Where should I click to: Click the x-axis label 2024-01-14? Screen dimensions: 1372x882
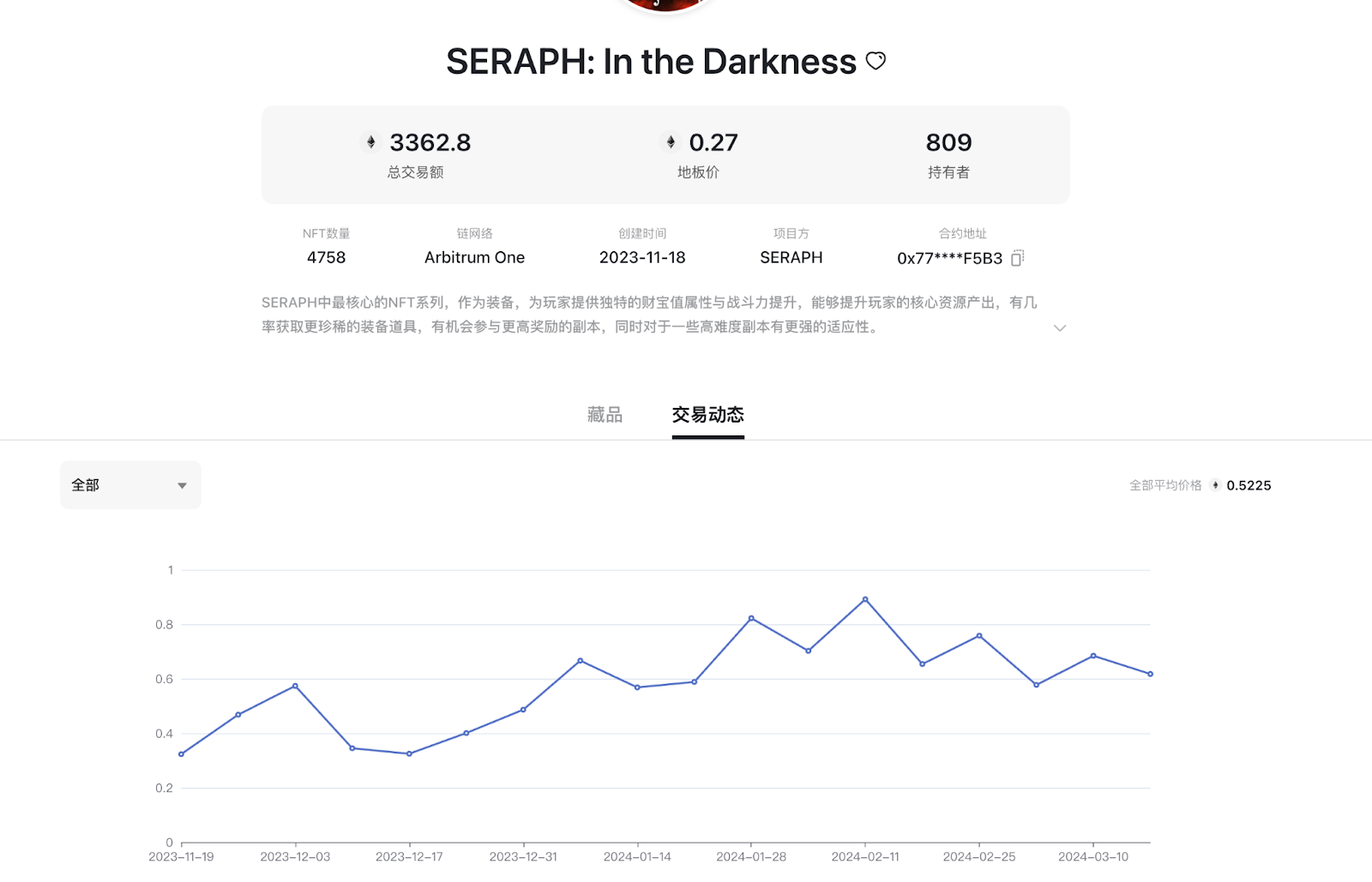tap(637, 857)
